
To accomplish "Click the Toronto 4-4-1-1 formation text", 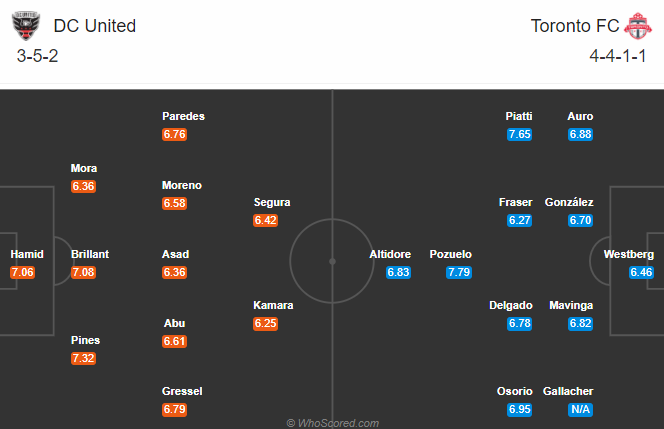I will click(x=618, y=56).
